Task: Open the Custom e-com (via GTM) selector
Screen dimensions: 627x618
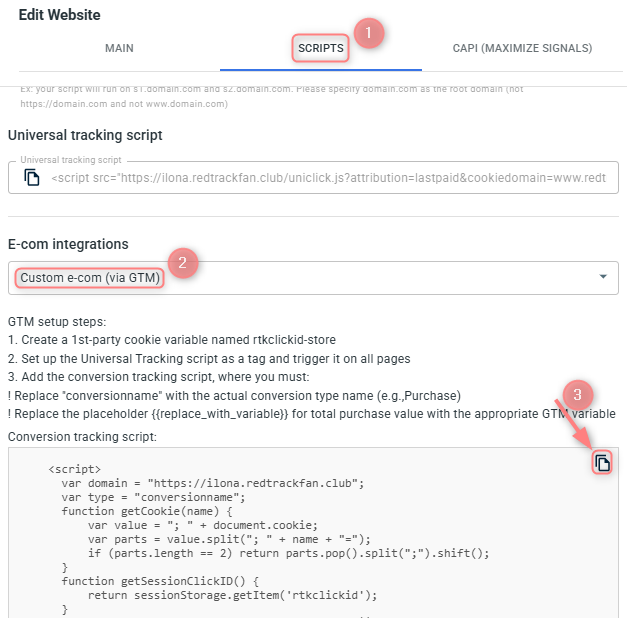Action: [x=313, y=278]
